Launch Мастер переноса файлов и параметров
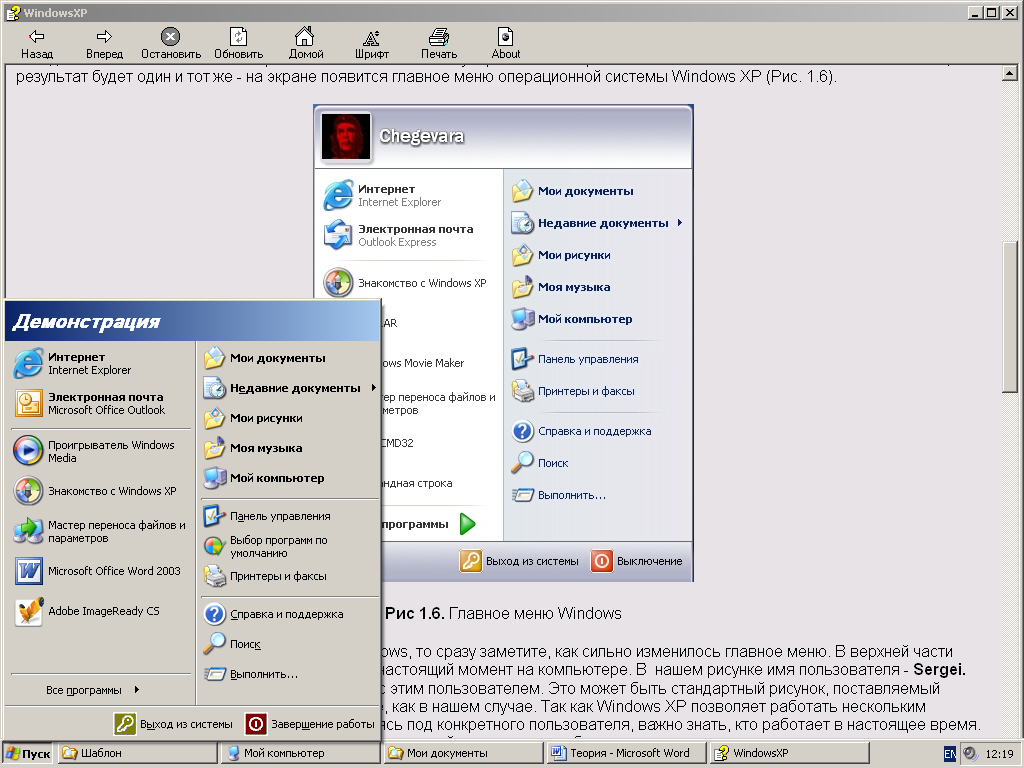 tap(101, 531)
